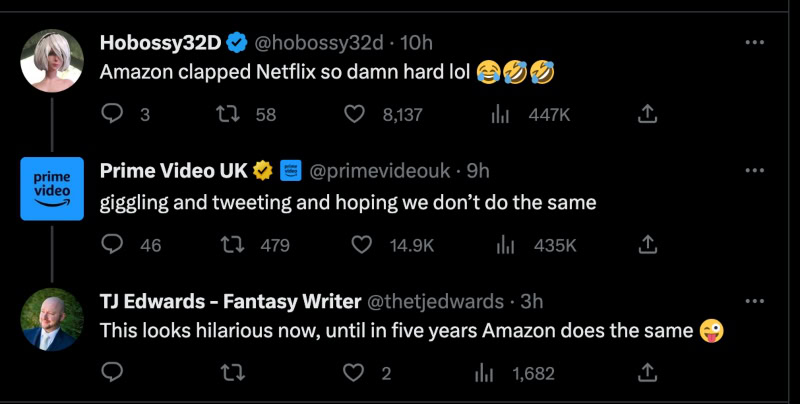Open Hobossy32D's display name link
Viewport: 800px width, 404px height.
(x=160, y=42)
